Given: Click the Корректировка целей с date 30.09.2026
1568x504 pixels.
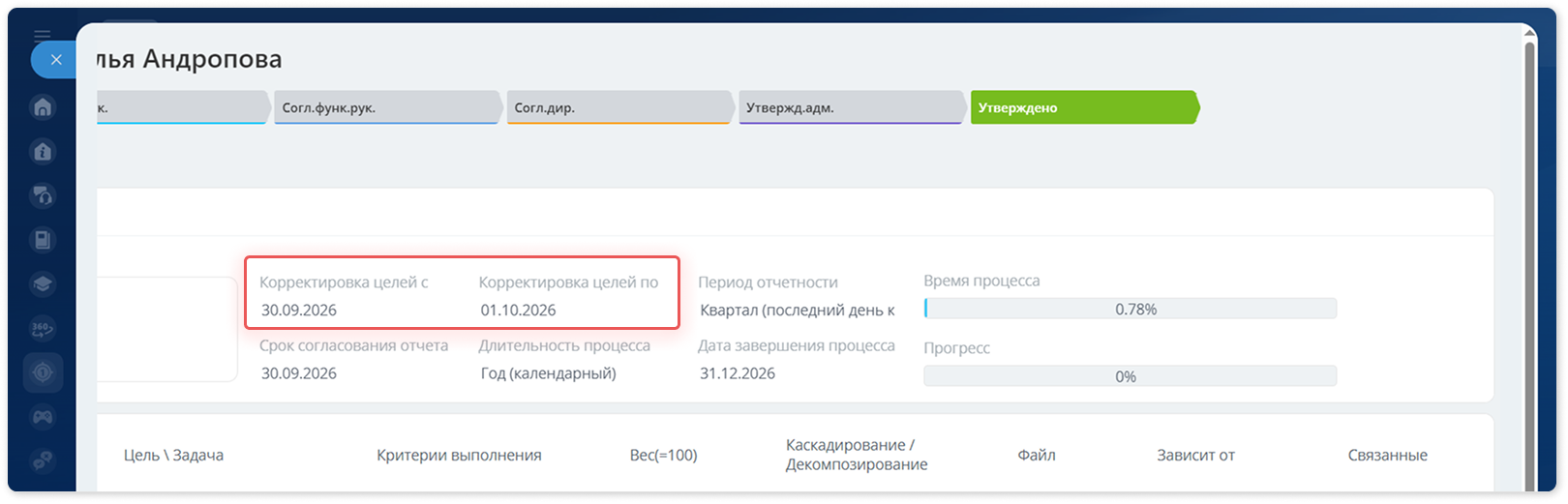Looking at the screenshot, I should coord(299,311).
